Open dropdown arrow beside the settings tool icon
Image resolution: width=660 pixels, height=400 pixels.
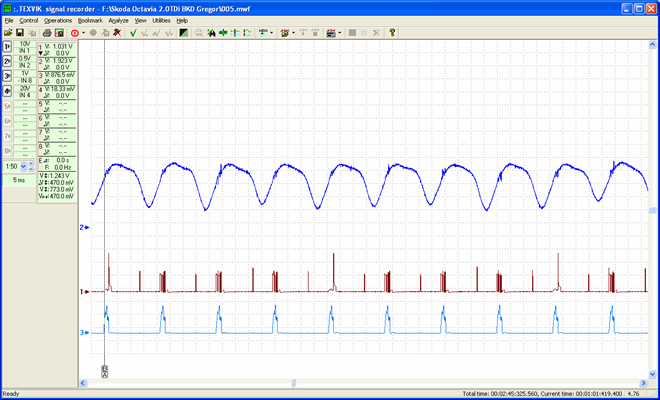coord(293,33)
